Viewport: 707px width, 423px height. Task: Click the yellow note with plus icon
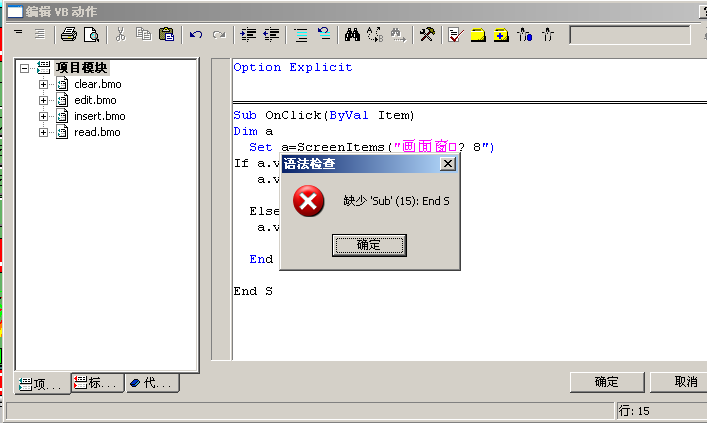pyautogui.click(x=501, y=35)
